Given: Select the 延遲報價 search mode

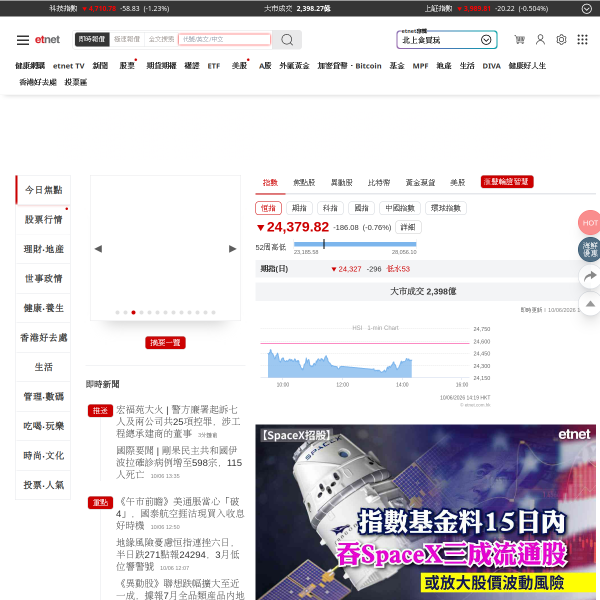Looking at the screenshot, I should click(x=127, y=39).
